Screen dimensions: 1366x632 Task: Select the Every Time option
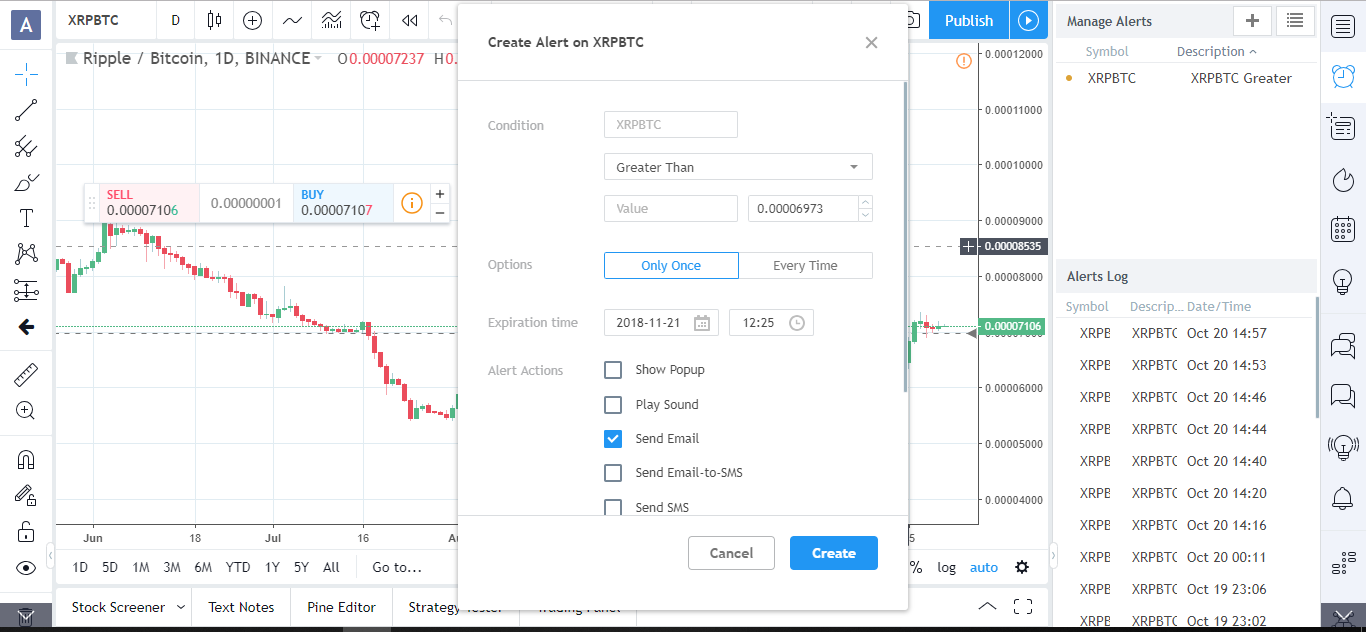(806, 265)
